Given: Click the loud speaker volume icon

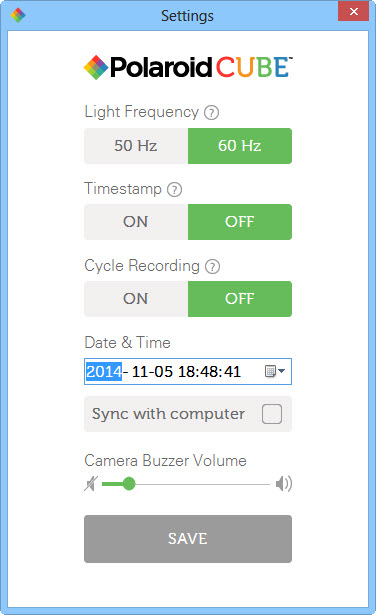Looking at the screenshot, I should (x=284, y=484).
